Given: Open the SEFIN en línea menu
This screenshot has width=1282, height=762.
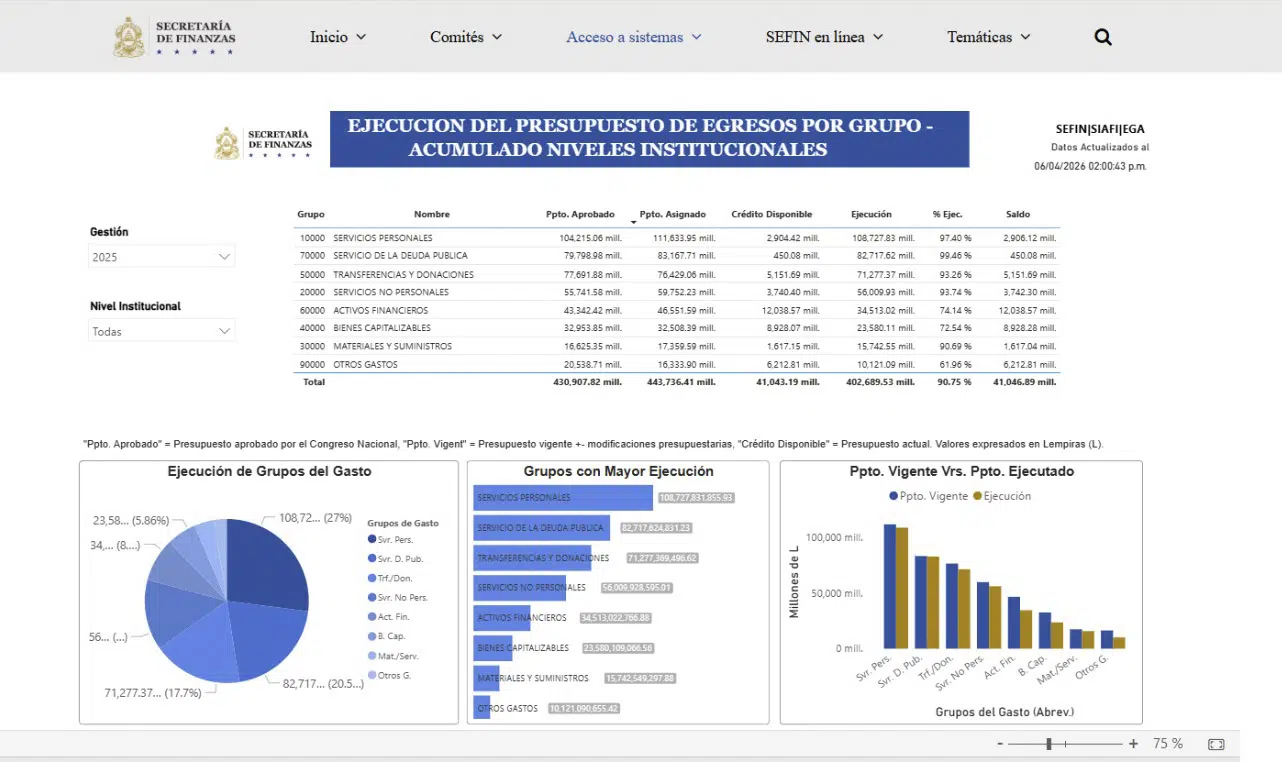Looking at the screenshot, I should tap(824, 37).
